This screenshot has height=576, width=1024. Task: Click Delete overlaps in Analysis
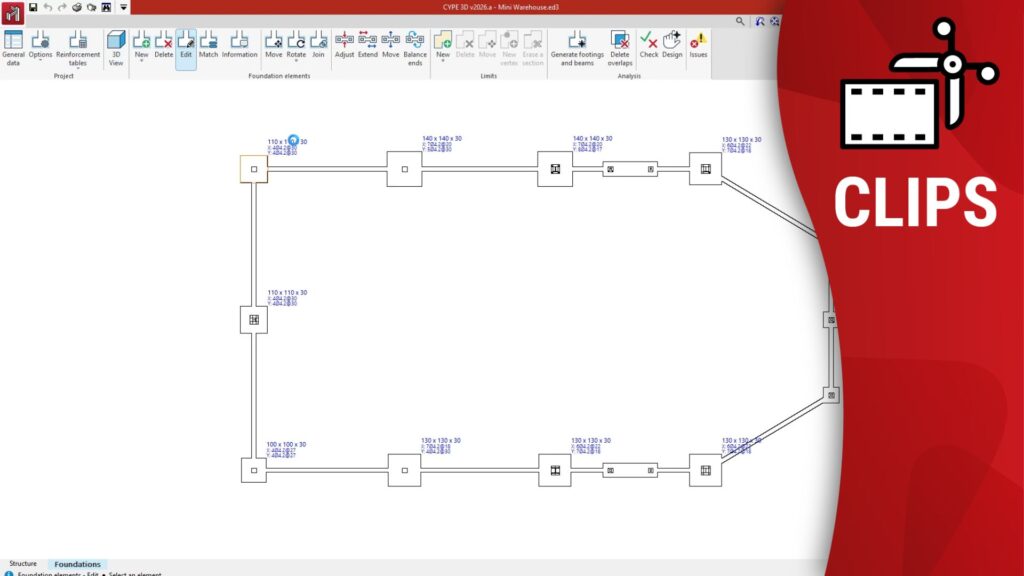click(620, 46)
